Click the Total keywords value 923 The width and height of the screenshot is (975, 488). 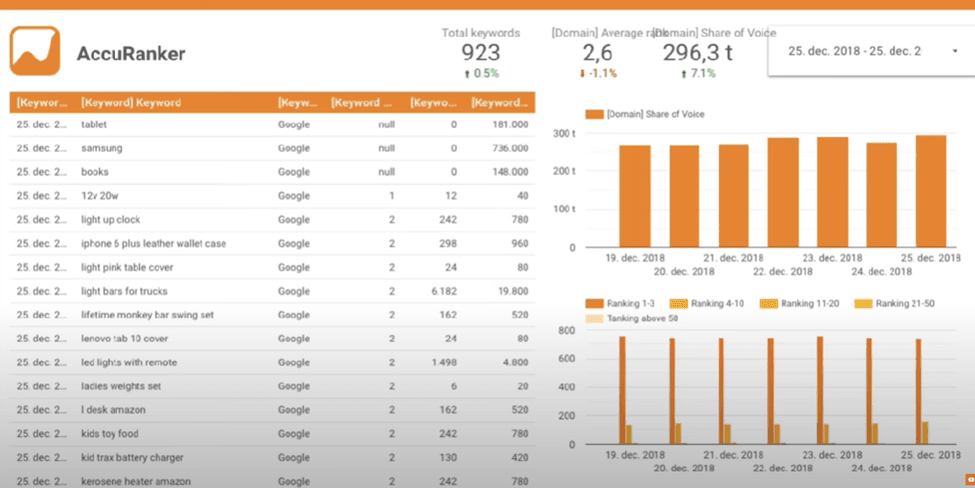[x=481, y=53]
